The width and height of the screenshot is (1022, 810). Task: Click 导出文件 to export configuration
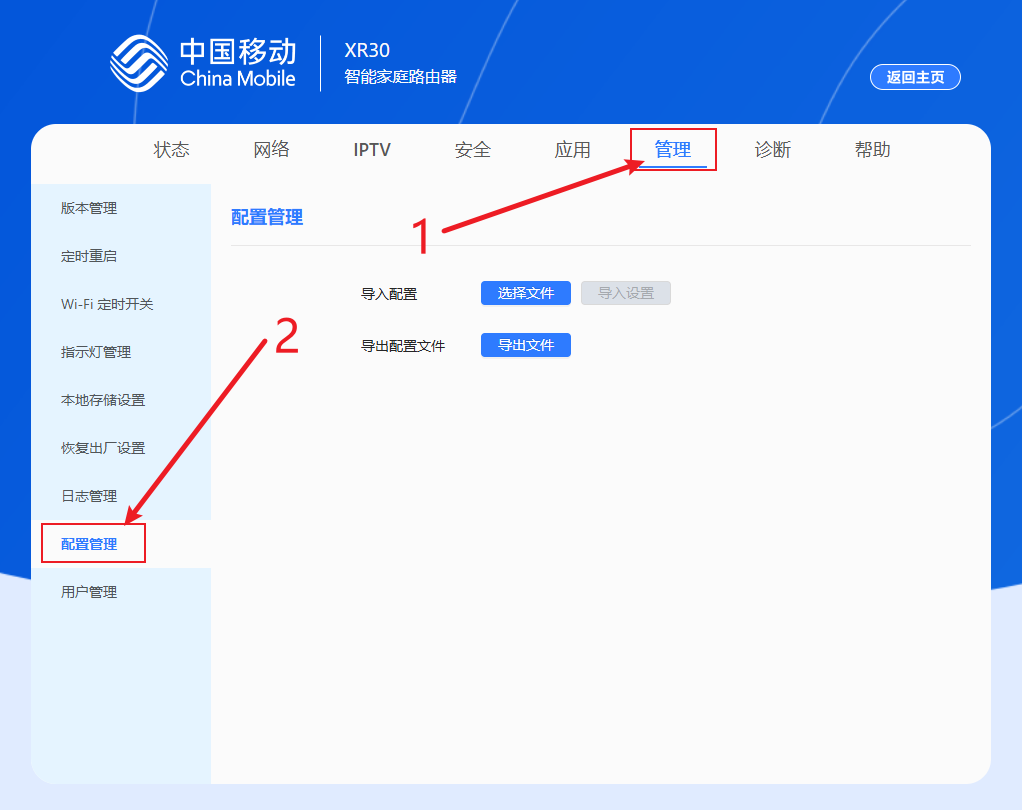tap(525, 344)
